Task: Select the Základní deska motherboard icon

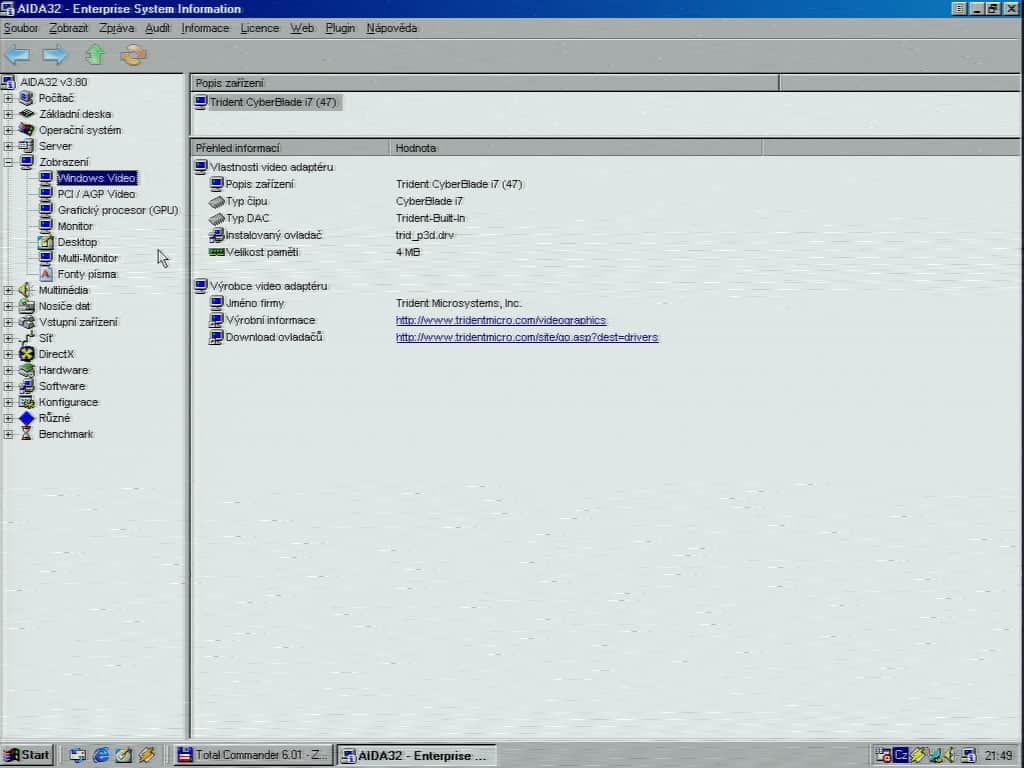Action: [26, 114]
